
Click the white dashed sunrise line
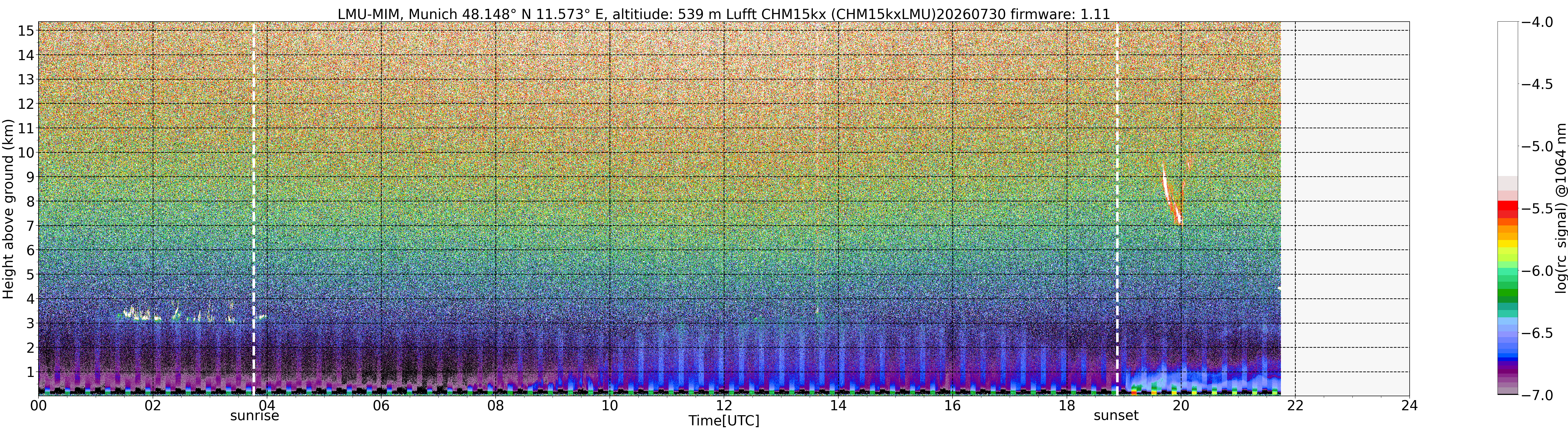coord(254,209)
